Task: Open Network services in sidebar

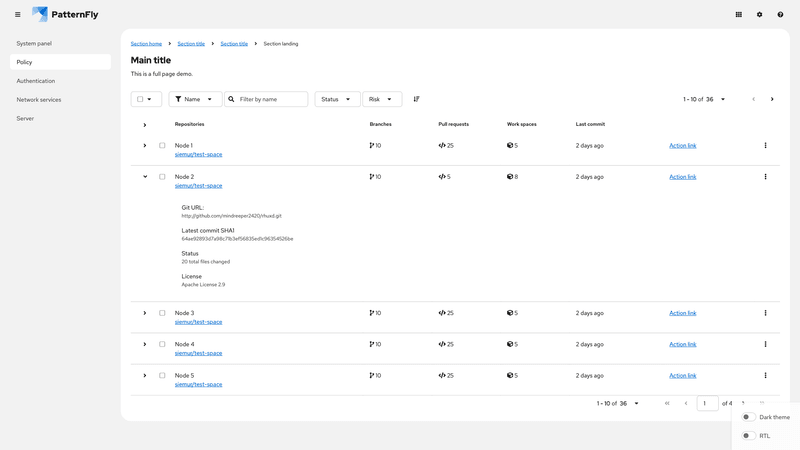Action: [x=60, y=99]
